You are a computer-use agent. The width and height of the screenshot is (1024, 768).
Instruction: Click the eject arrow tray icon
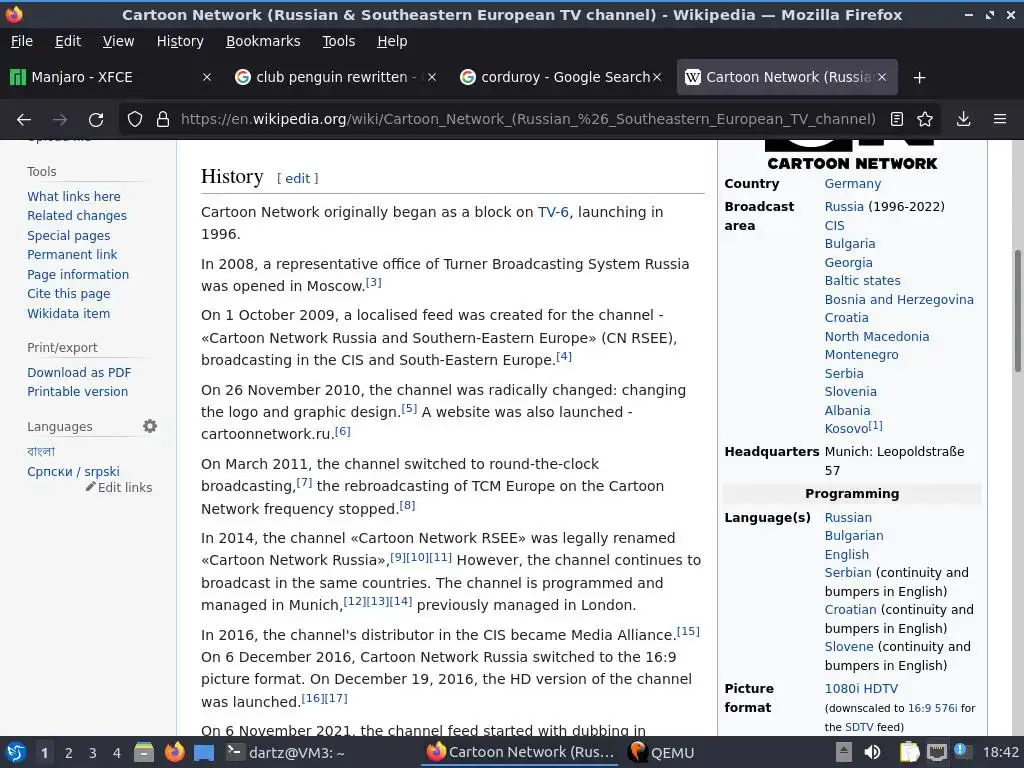tap(844, 752)
